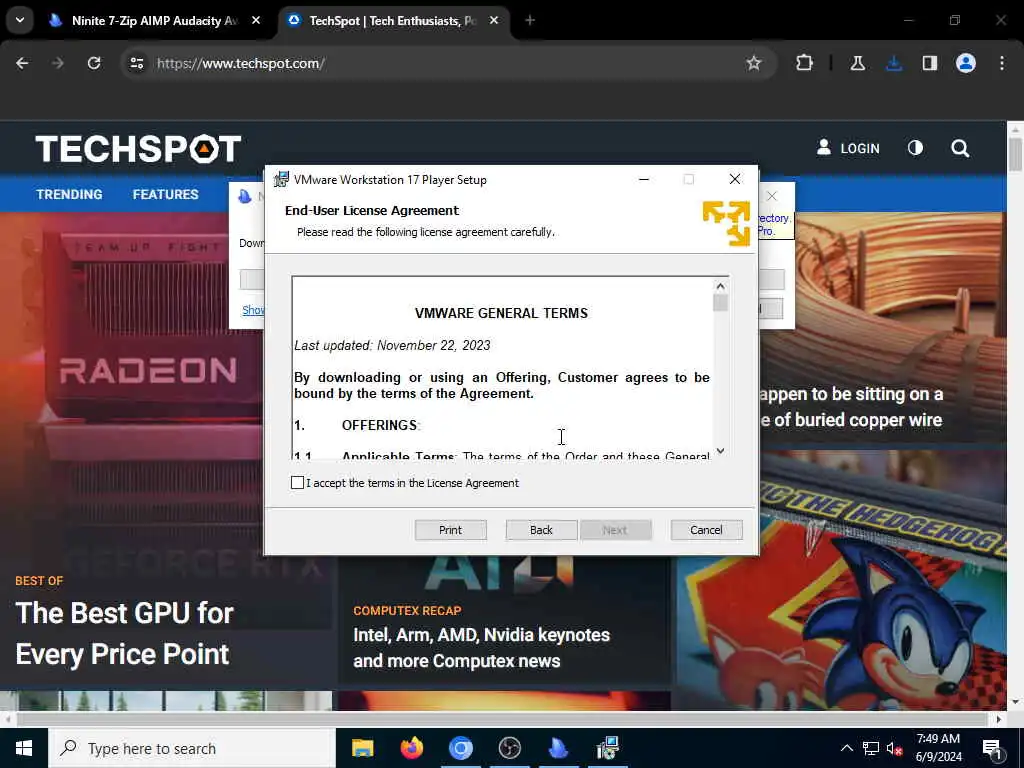
Task: Click the BEST OF category label
Action: point(39,581)
